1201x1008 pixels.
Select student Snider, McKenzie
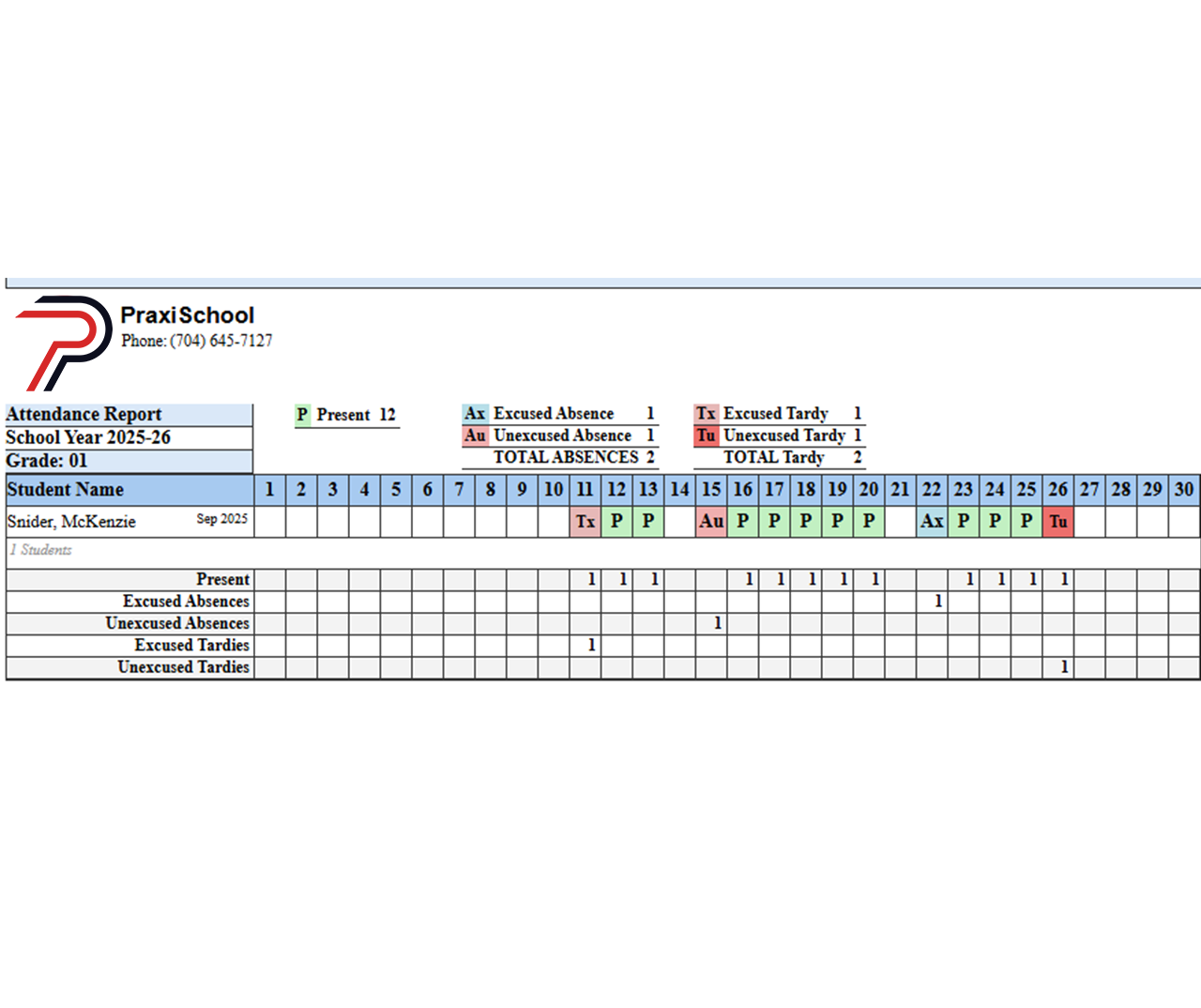point(71,522)
